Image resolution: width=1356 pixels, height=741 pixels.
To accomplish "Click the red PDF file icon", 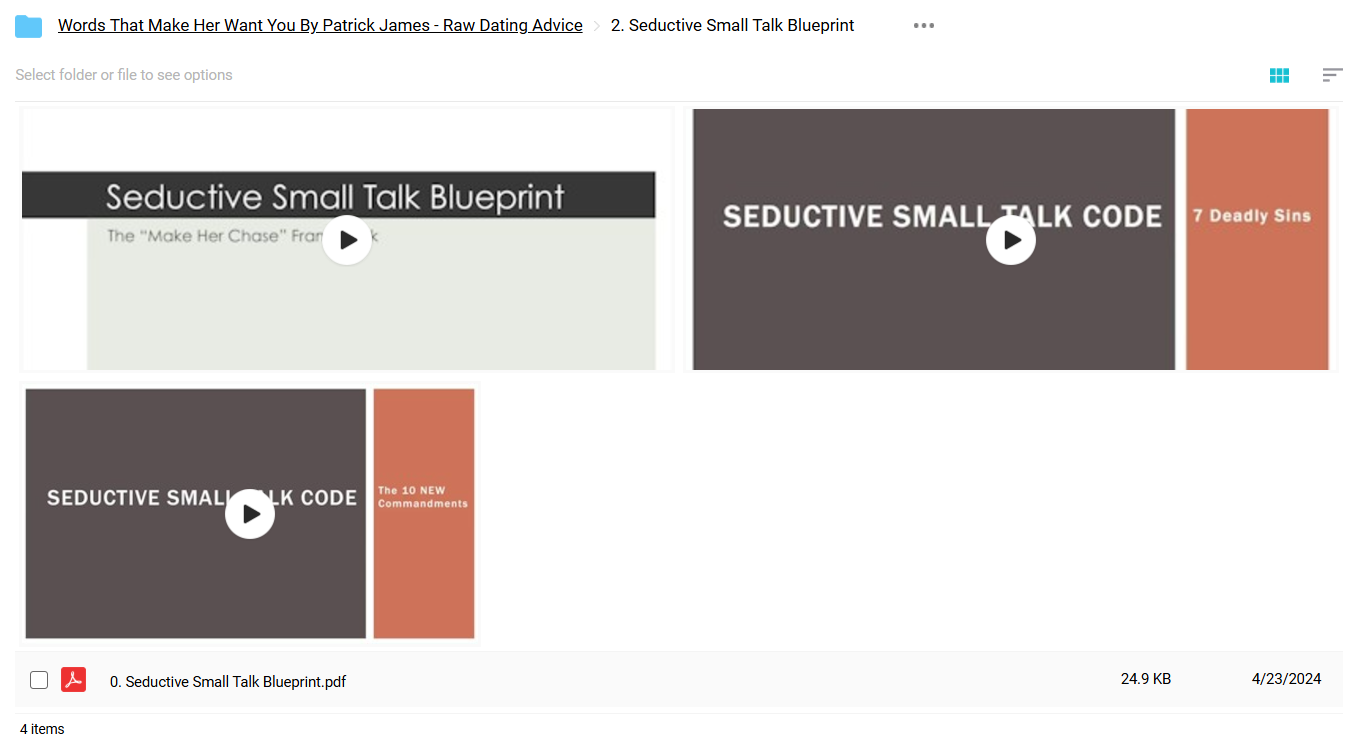I will [x=73, y=680].
